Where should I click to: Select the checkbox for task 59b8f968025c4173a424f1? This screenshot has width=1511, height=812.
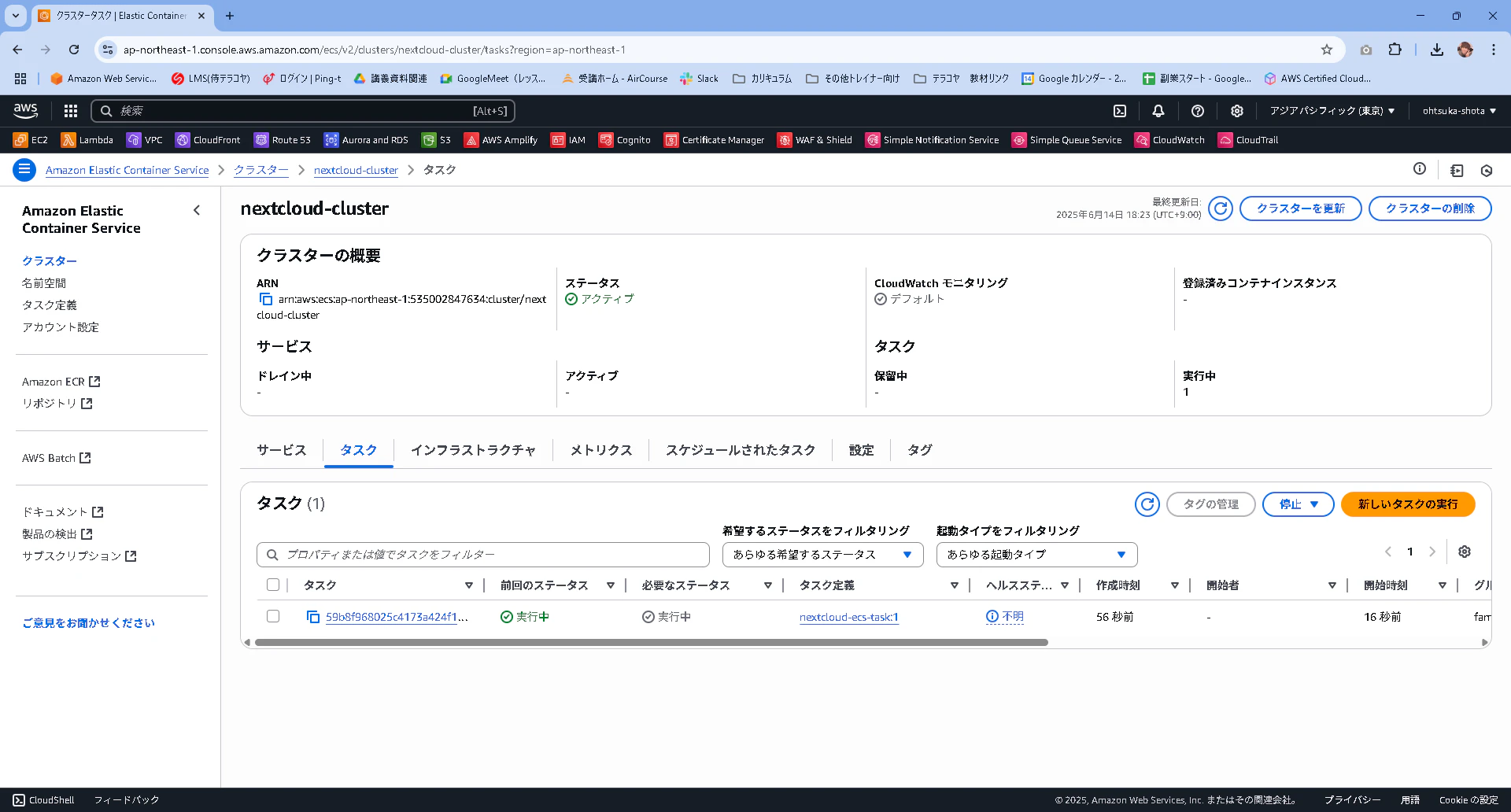273,616
